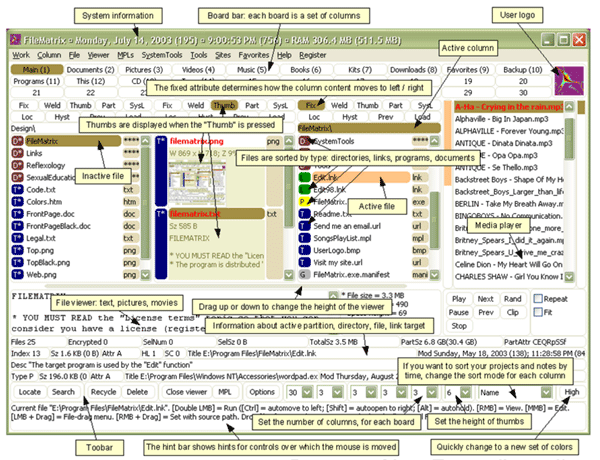Enable the Repeat checkbox
The width and height of the screenshot is (600, 460).
click(538, 299)
